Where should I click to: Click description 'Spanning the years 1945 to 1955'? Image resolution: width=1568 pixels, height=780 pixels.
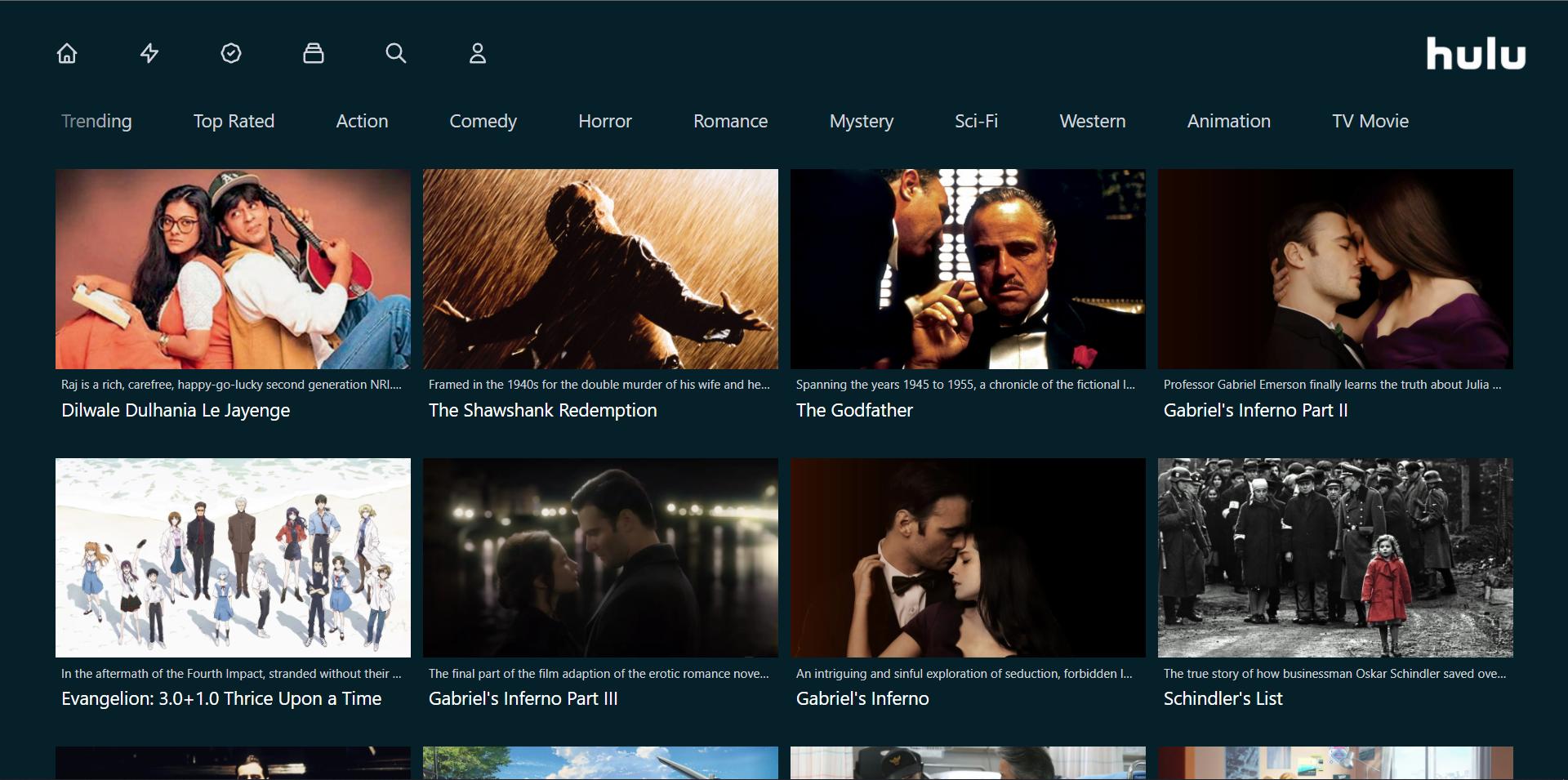(x=965, y=385)
